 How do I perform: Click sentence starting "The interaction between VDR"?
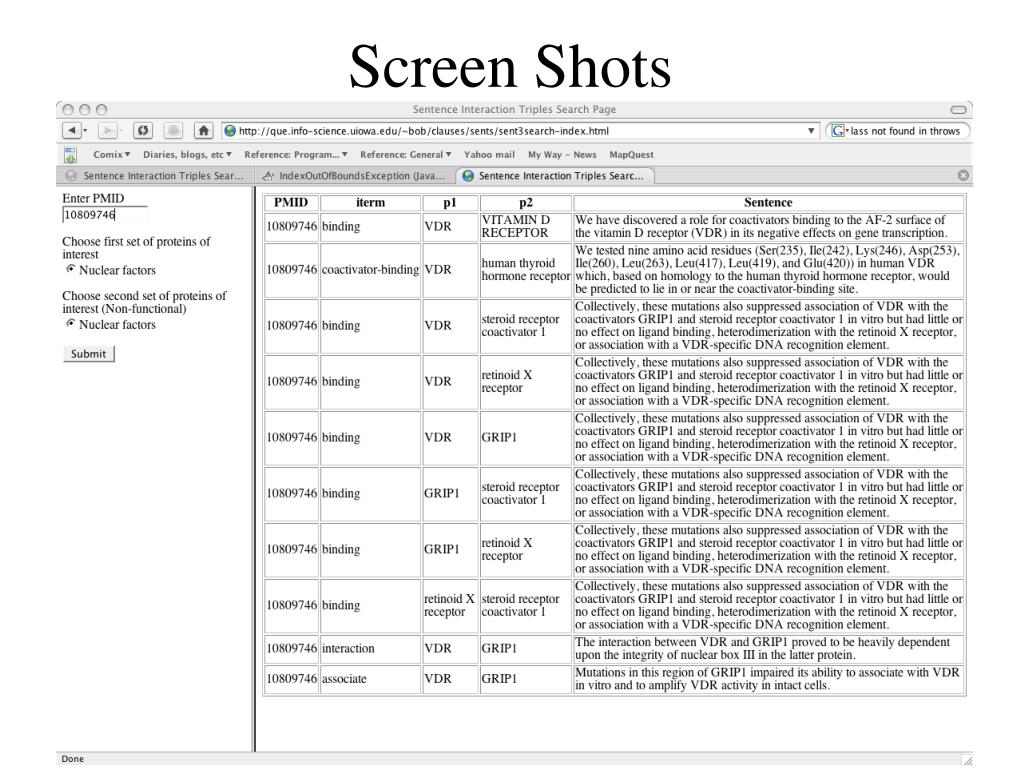(769, 648)
